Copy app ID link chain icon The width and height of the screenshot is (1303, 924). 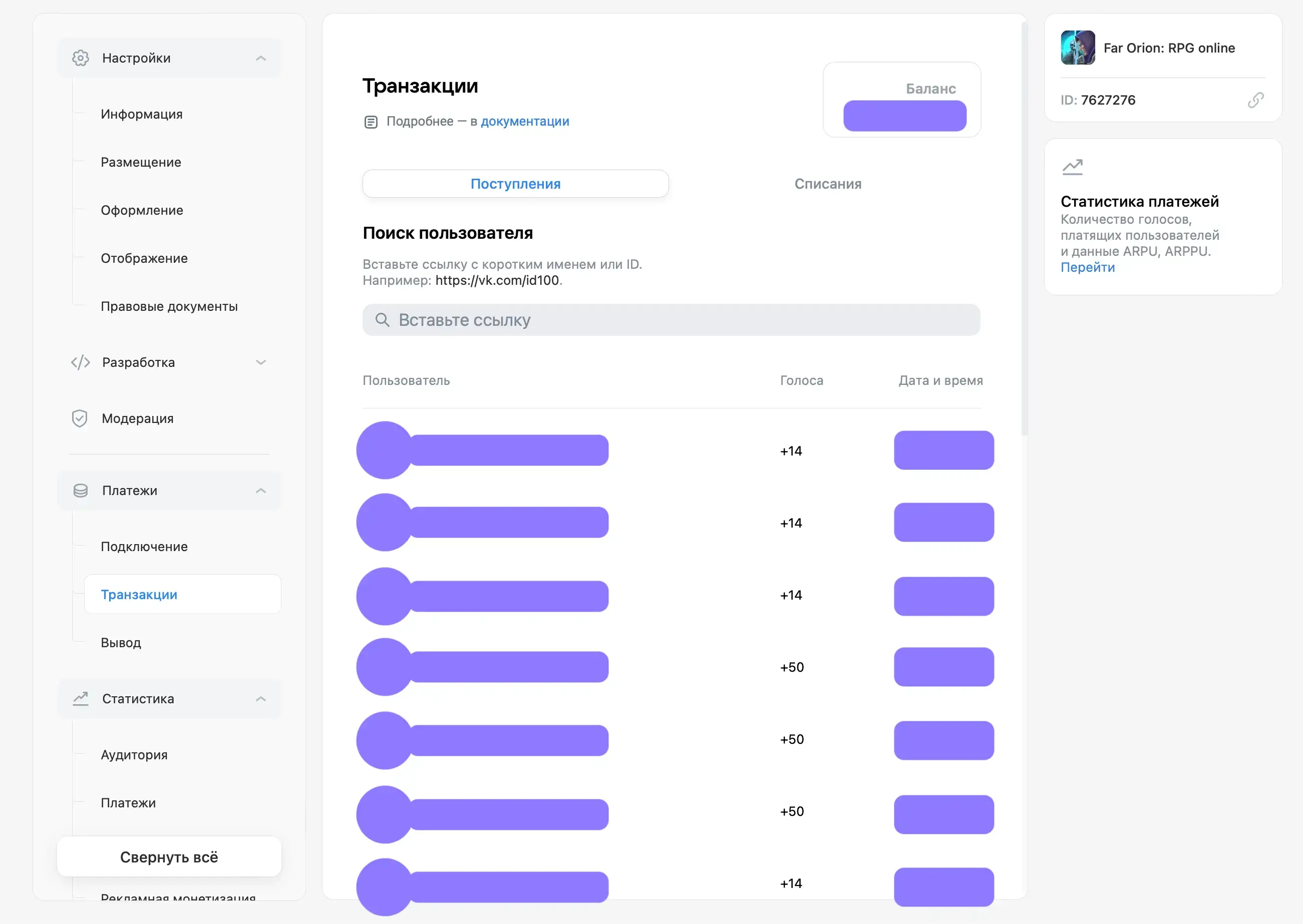point(1255,100)
